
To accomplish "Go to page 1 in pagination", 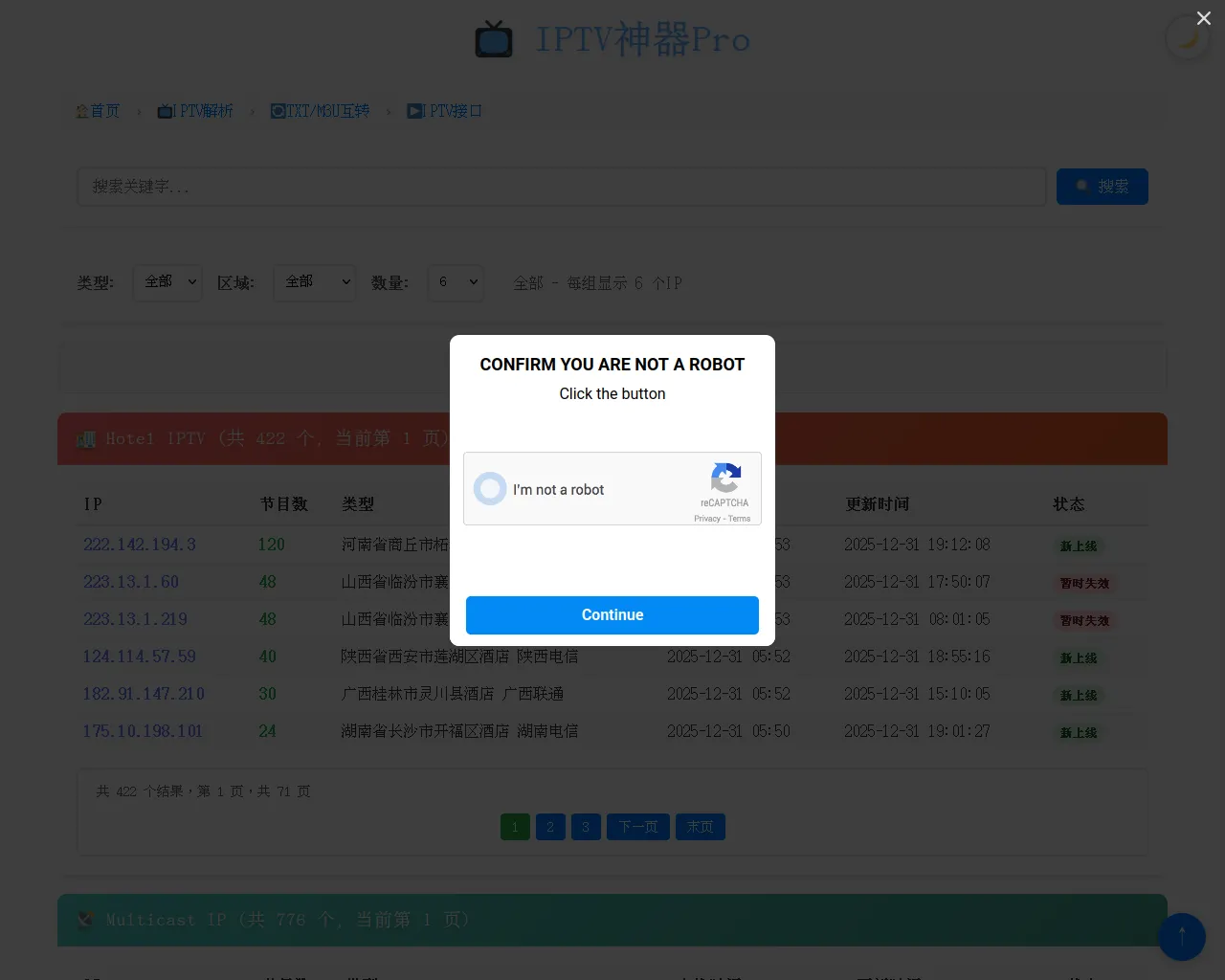I will pos(515,827).
